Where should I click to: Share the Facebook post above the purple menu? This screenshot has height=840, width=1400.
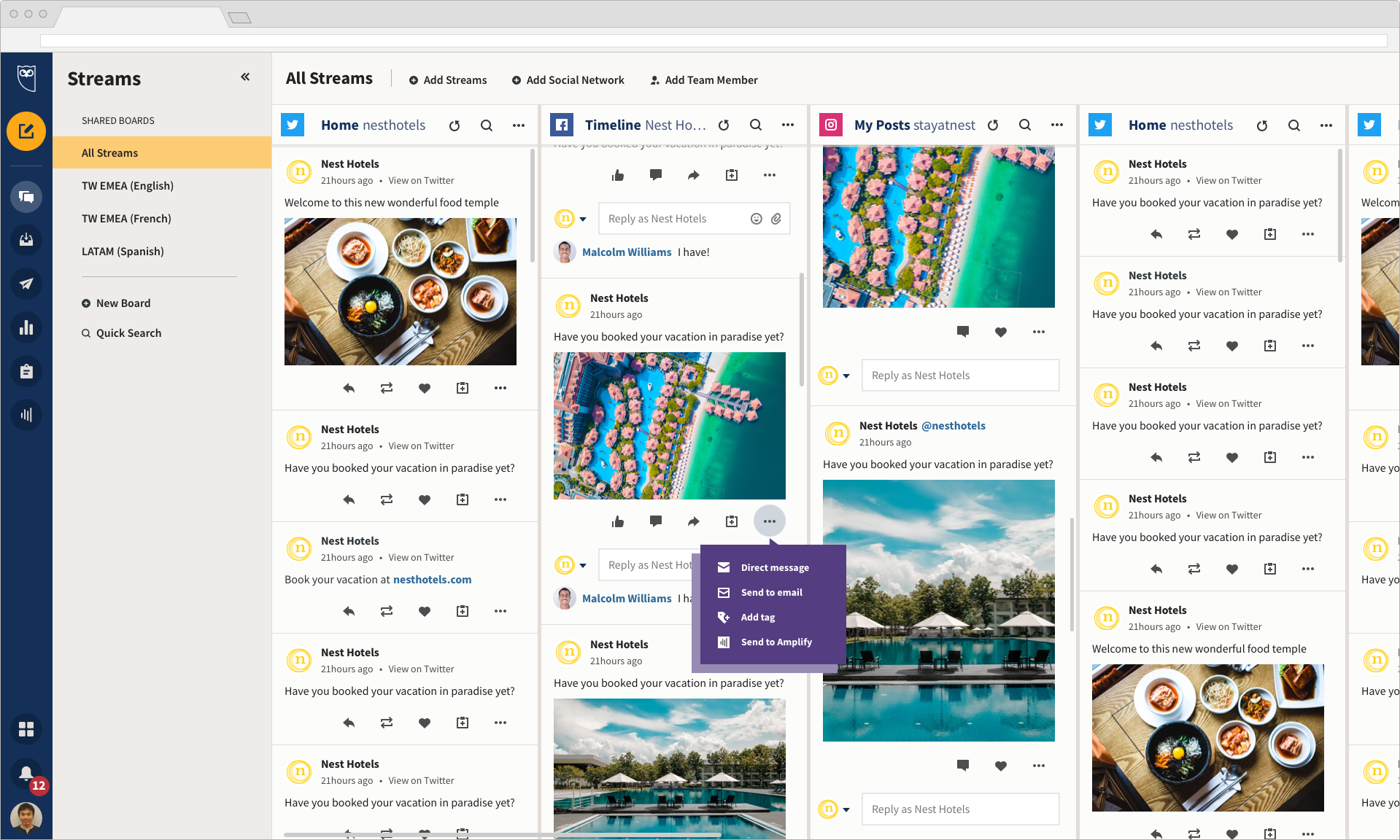694,521
